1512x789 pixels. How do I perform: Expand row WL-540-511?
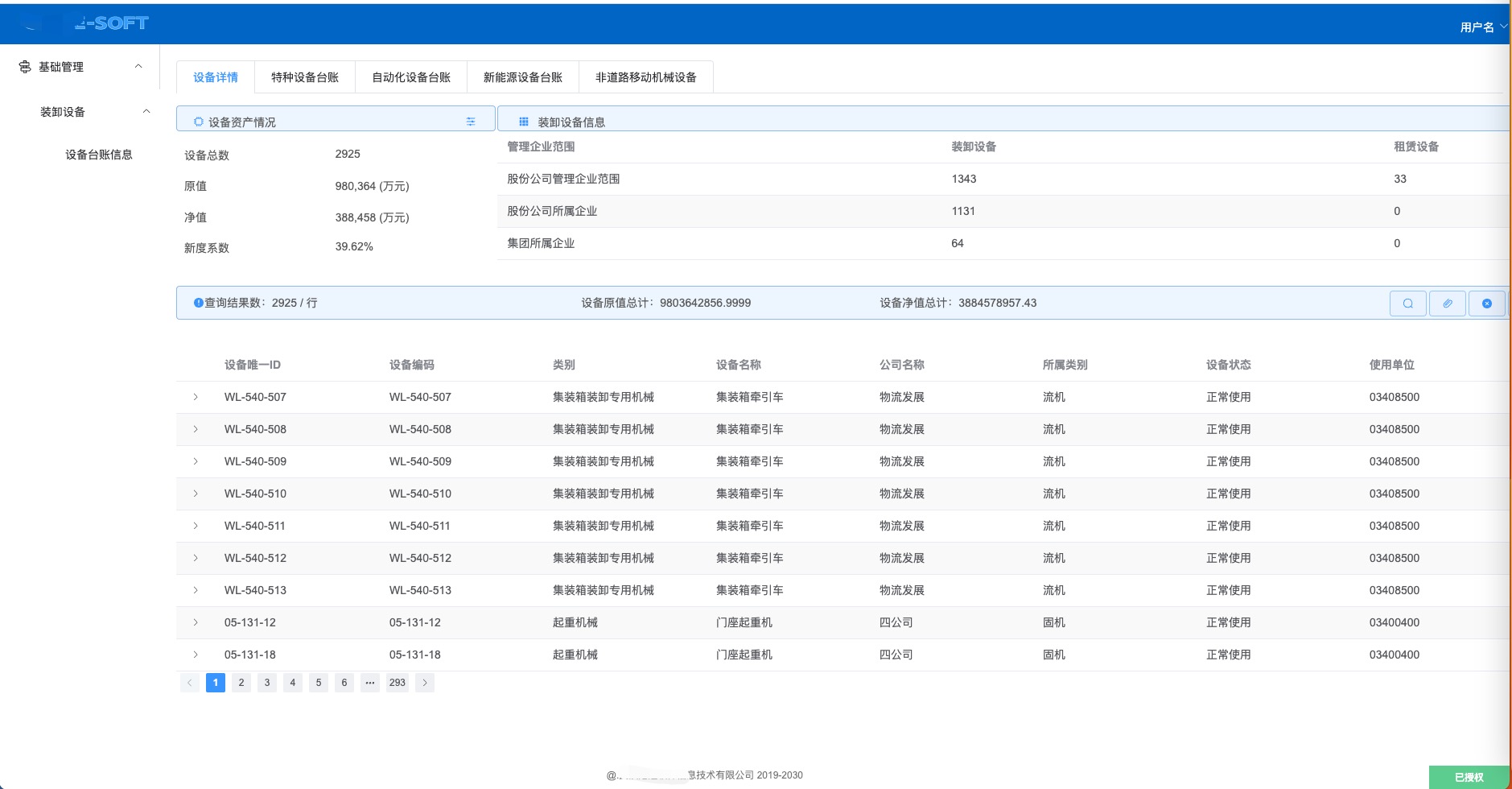click(196, 526)
